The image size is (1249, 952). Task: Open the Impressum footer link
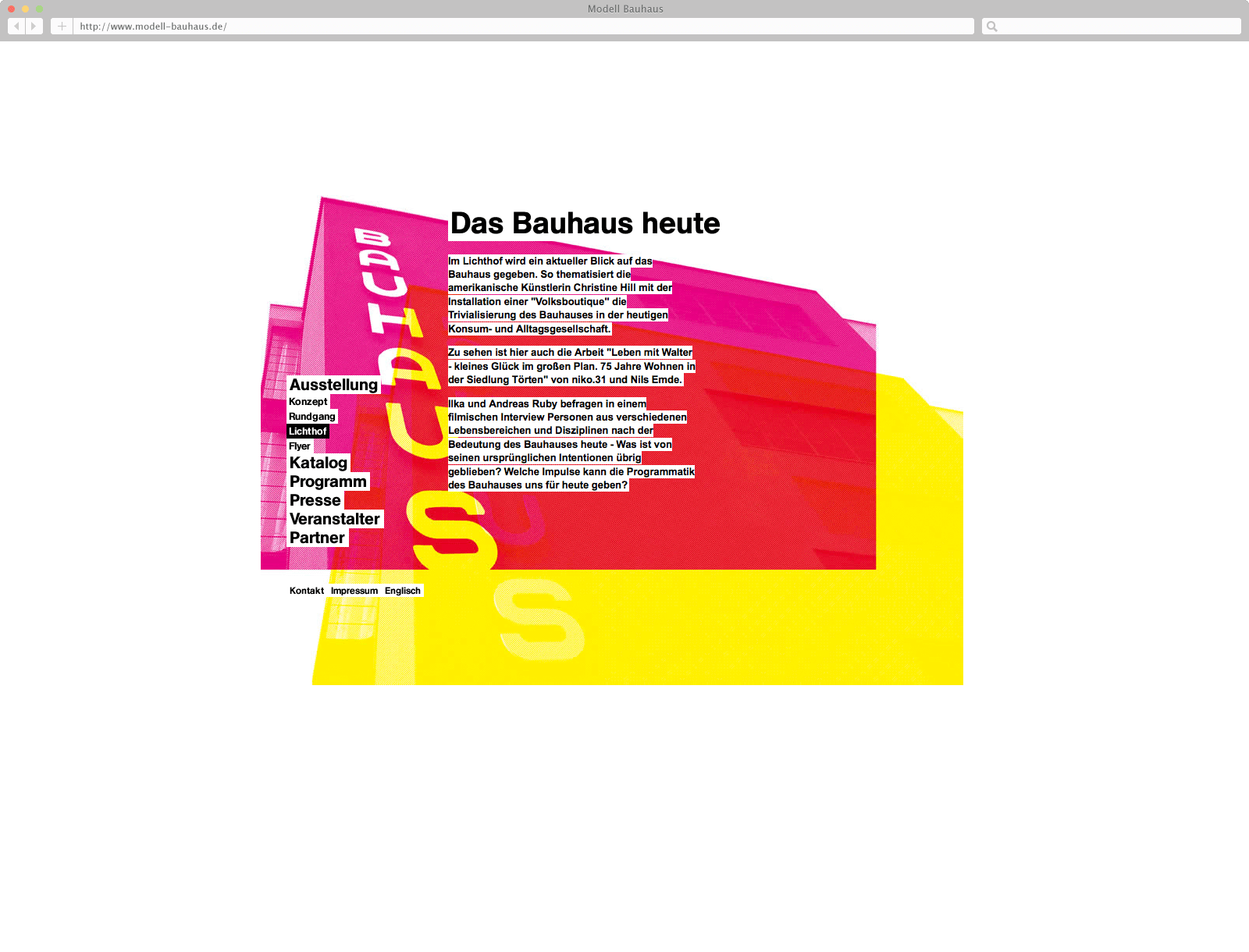pos(354,591)
